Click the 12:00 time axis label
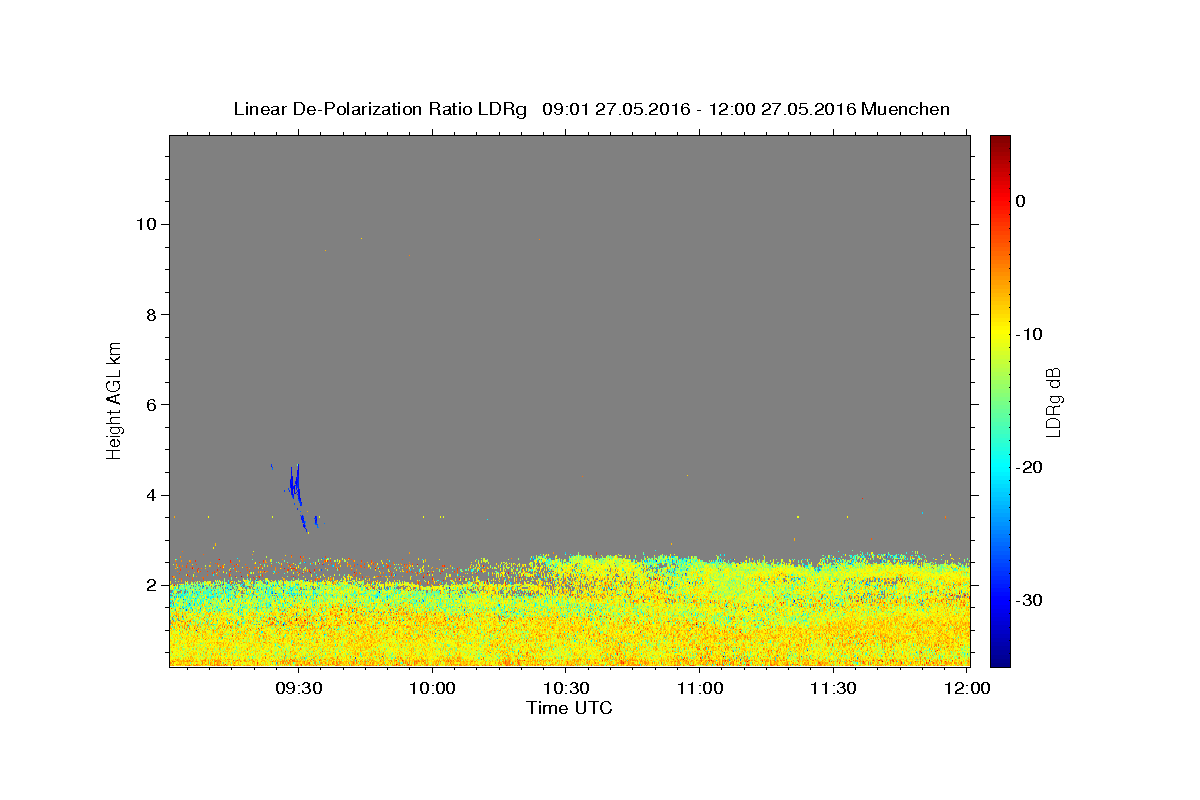This screenshot has width=1200, height=800. point(968,689)
